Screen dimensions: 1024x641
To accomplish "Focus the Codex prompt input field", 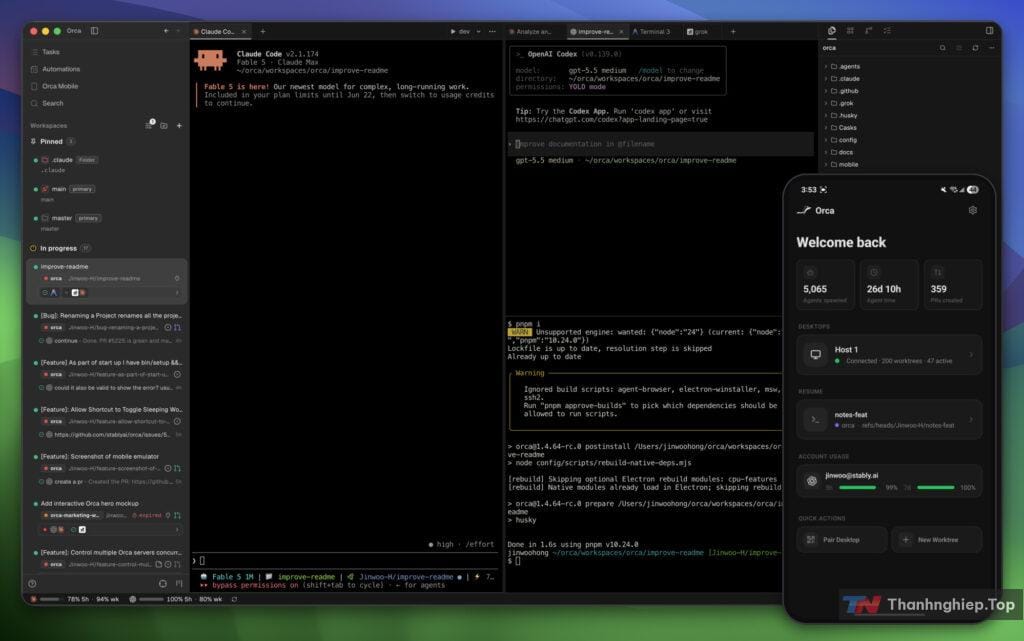I will [660, 144].
